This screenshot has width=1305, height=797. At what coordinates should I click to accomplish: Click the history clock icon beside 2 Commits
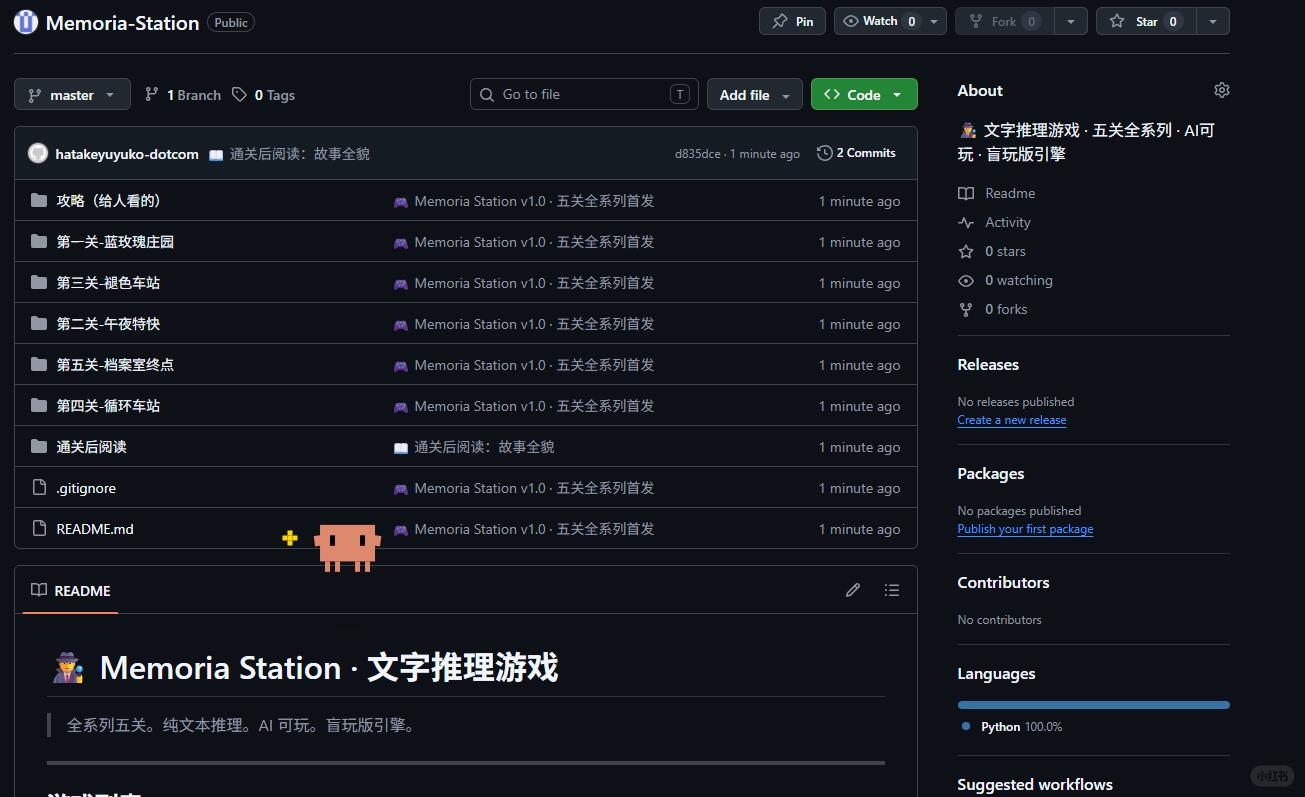click(825, 153)
